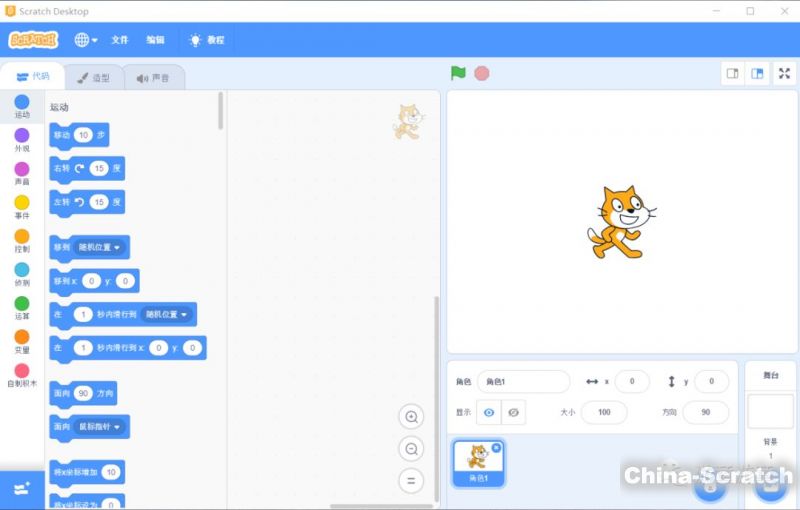This screenshot has height=510, width=800.
Task: Select the purple 外观 category circle
Action: pos(22,136)
